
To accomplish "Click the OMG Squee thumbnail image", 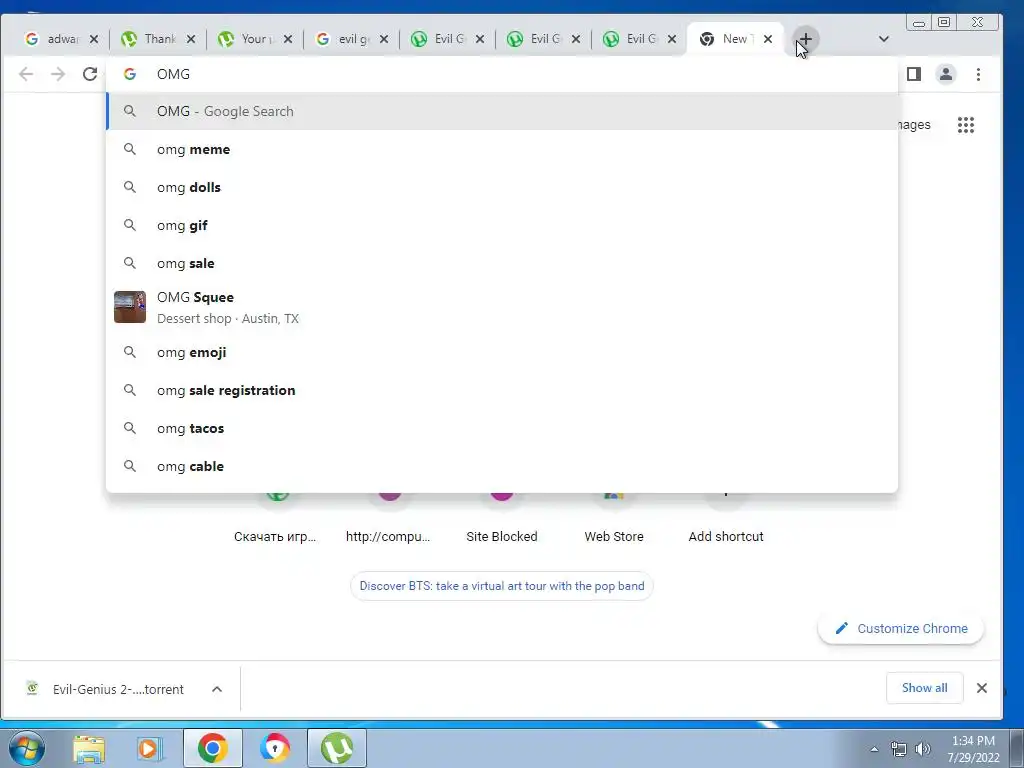I will [130, 307].
